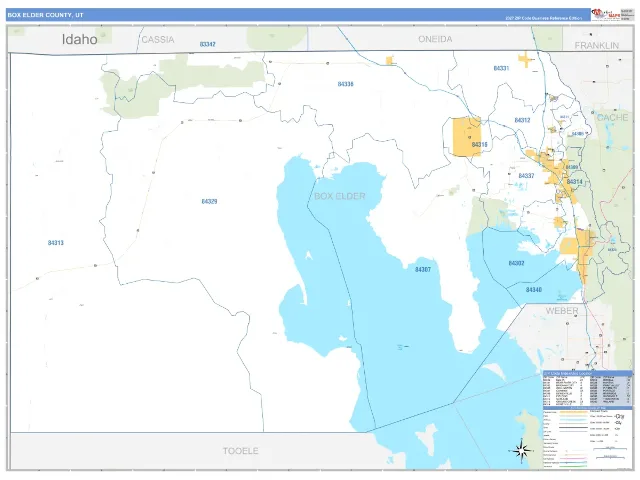Select the "TOOELE" county label

coord(240,451)
